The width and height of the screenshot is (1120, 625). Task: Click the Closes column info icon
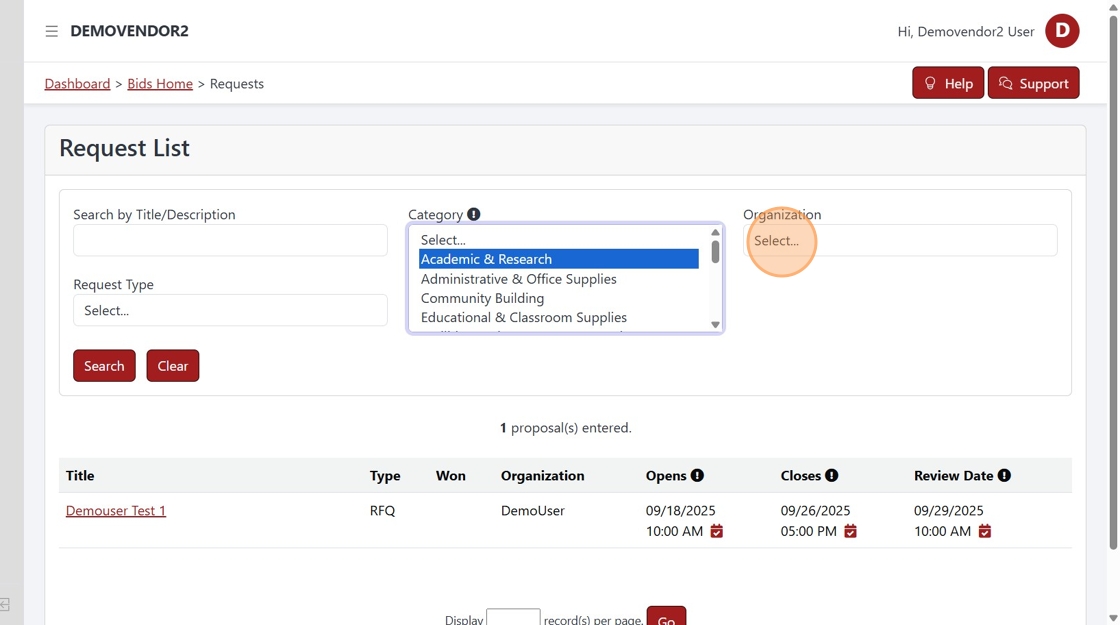click(831, 475)
